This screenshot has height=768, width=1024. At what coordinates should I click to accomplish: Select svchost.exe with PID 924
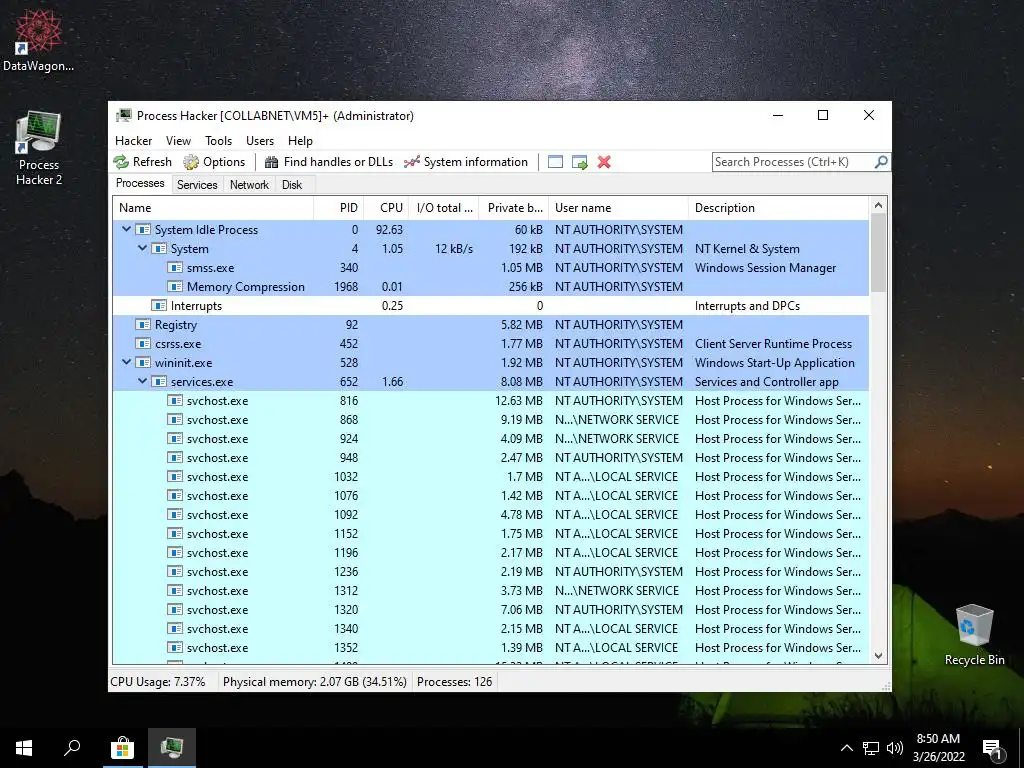[490, 438]
